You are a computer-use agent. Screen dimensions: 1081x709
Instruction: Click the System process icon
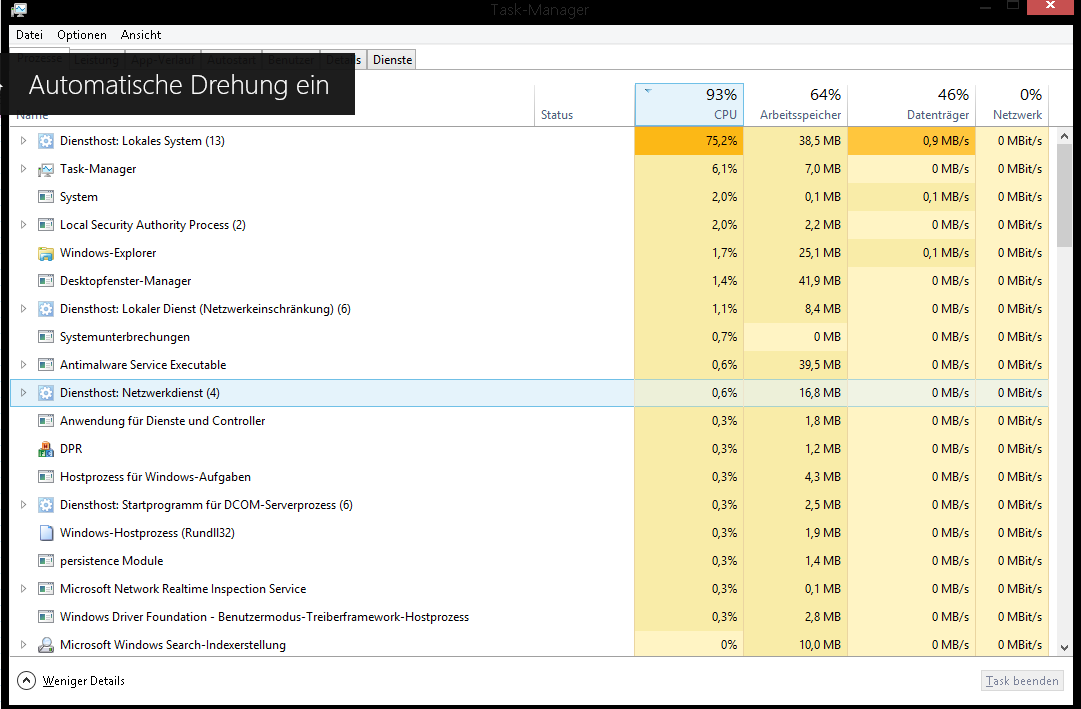point(46,197)
